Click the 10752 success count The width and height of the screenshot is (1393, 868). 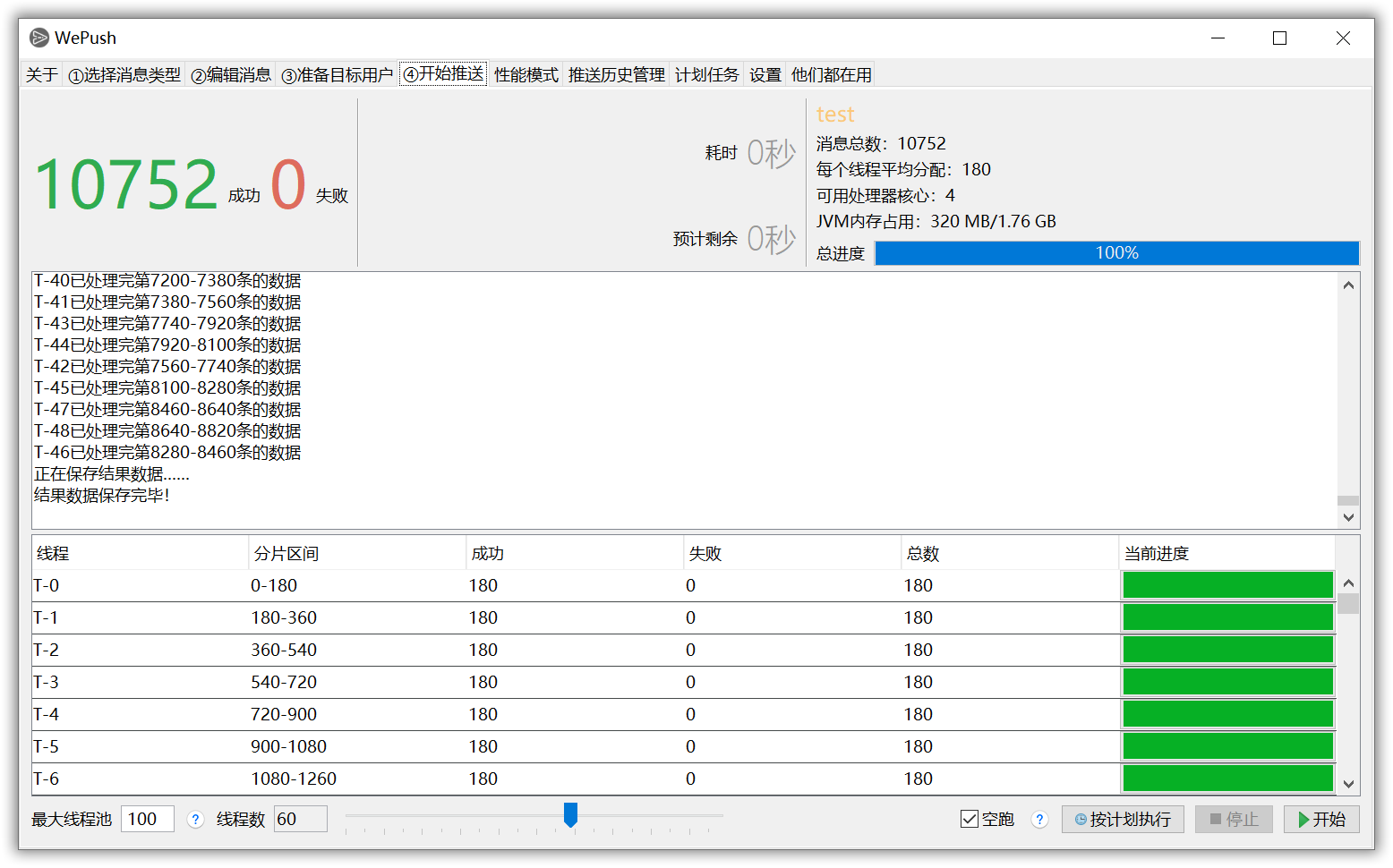click(126, 185)
